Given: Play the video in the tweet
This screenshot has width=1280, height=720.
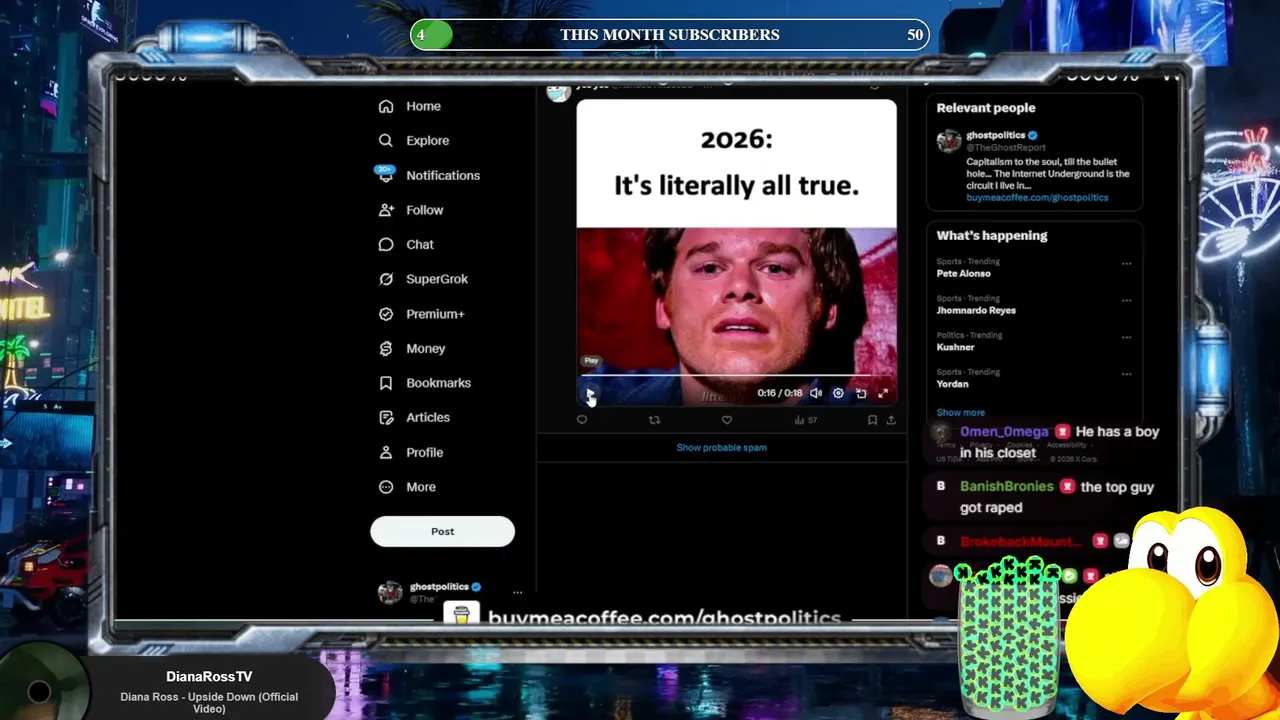Looking at the screenshot, I should (590, 394).
